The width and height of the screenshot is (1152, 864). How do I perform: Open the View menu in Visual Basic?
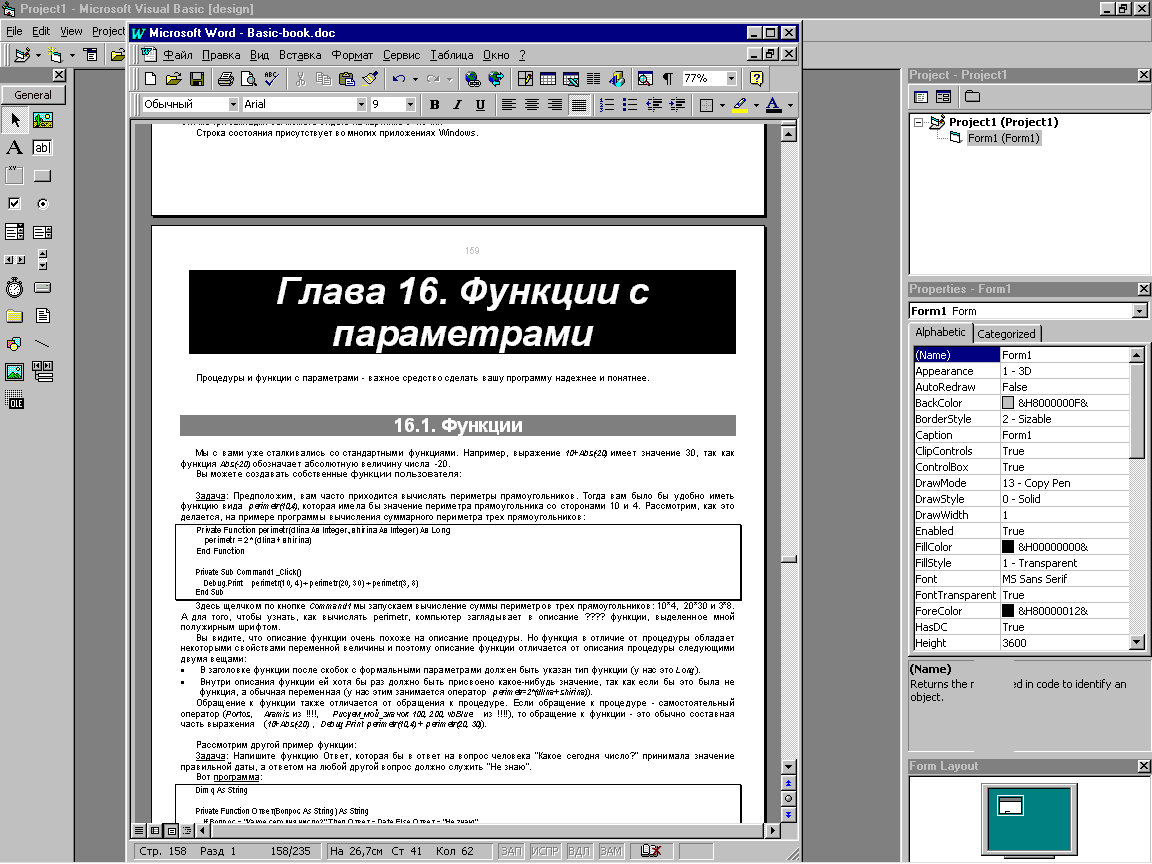[x=71, y=31]
